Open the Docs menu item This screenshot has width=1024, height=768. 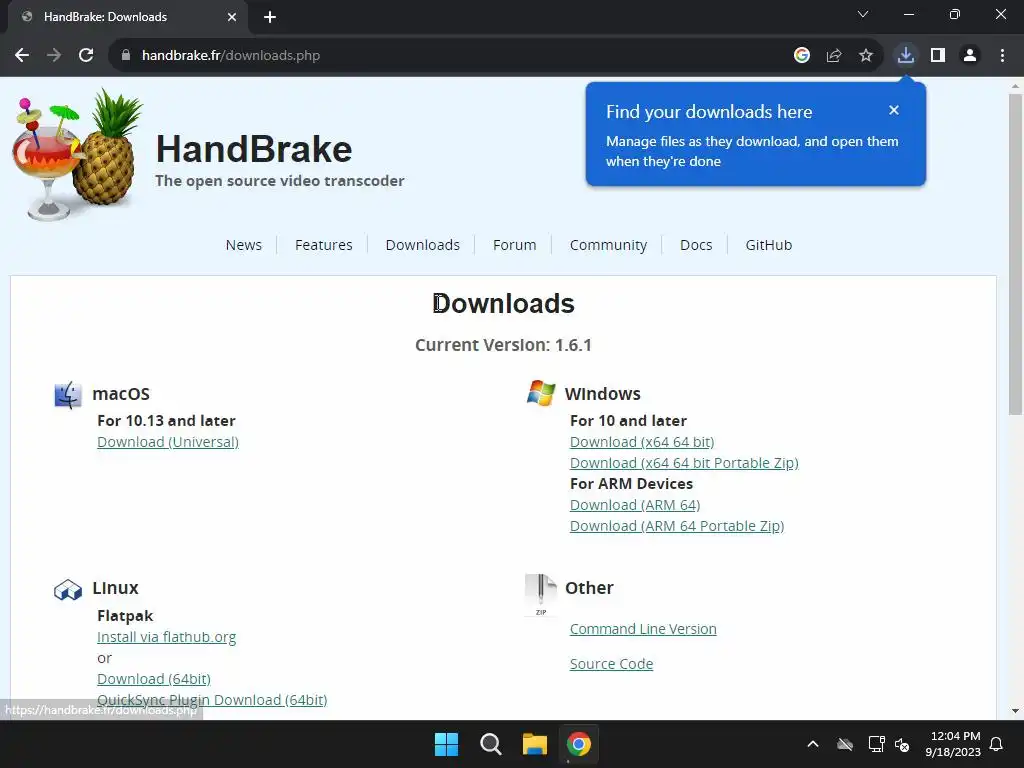696,245
